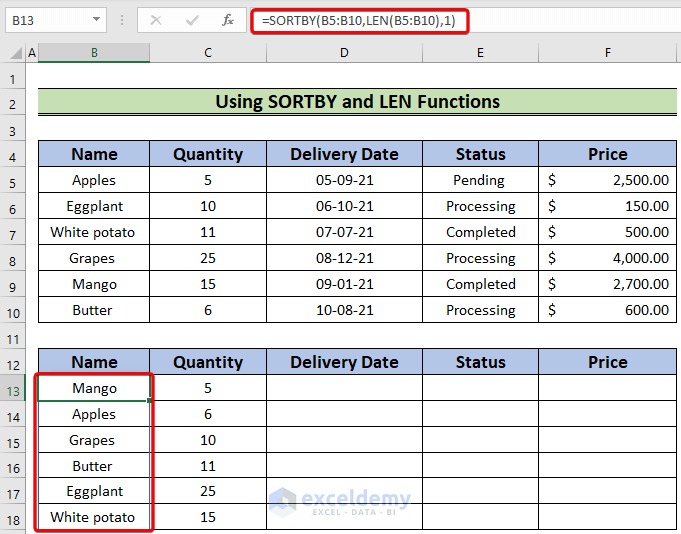Select quantity cell 15 in row 9
The width and height of the screenshot is (681, 534).
[x=208, y=284]
